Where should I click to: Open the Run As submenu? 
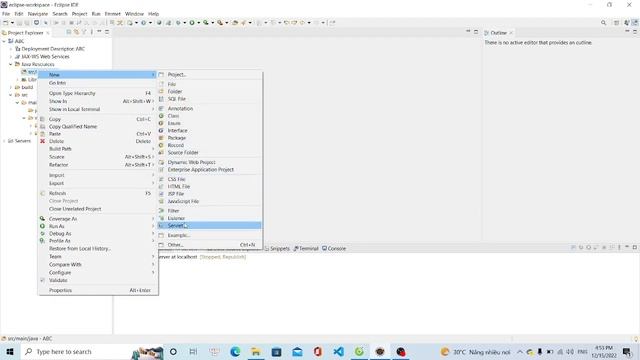[98, 226]
